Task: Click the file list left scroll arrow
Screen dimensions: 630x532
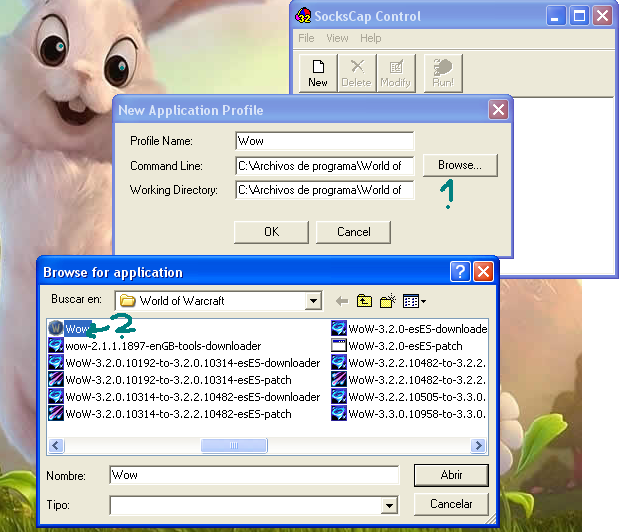Action: (x=56, y=446)
